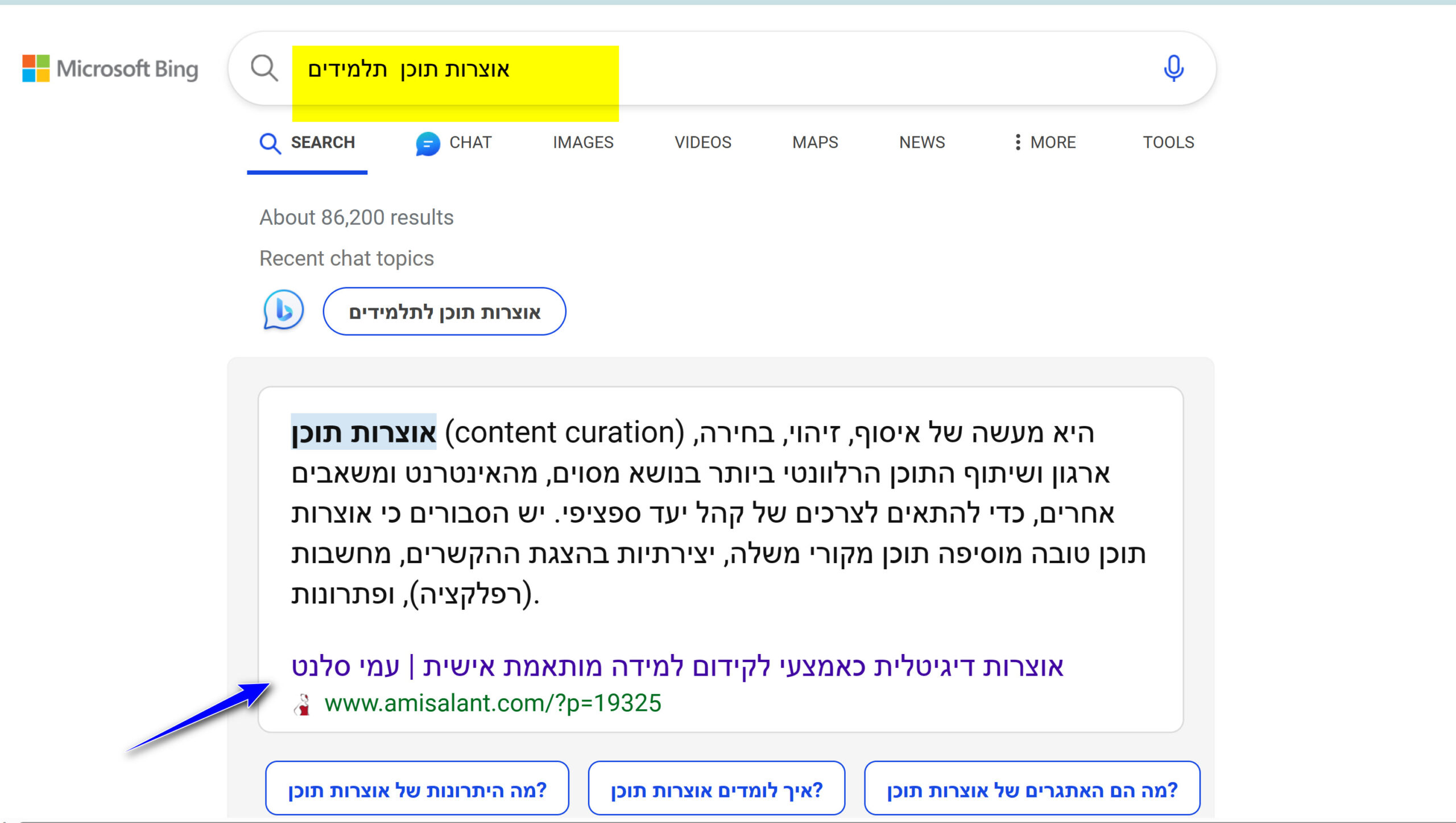Click highlighted bold phrase 'אוצרות תוכן' in the answer

click(x=363, y=432)
